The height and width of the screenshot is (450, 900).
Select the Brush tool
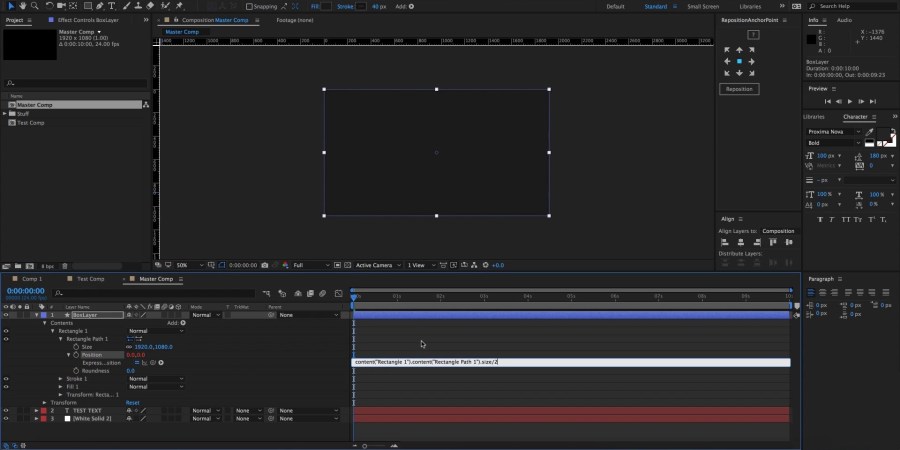tap(127, 6)
